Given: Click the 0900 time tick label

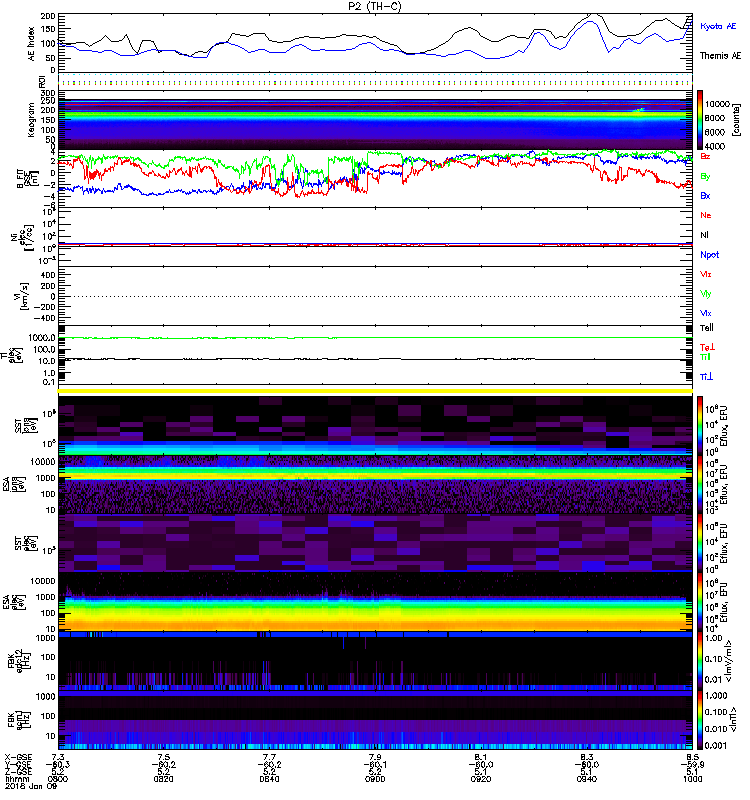Looking at the screenshot, I should tap(375, 780).
